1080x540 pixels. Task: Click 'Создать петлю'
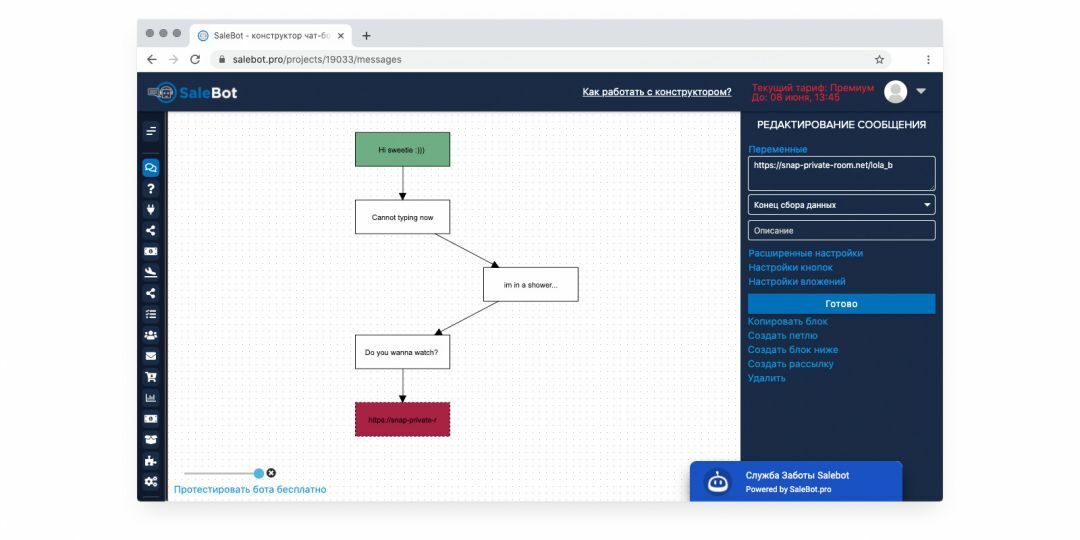pos(782,335)
